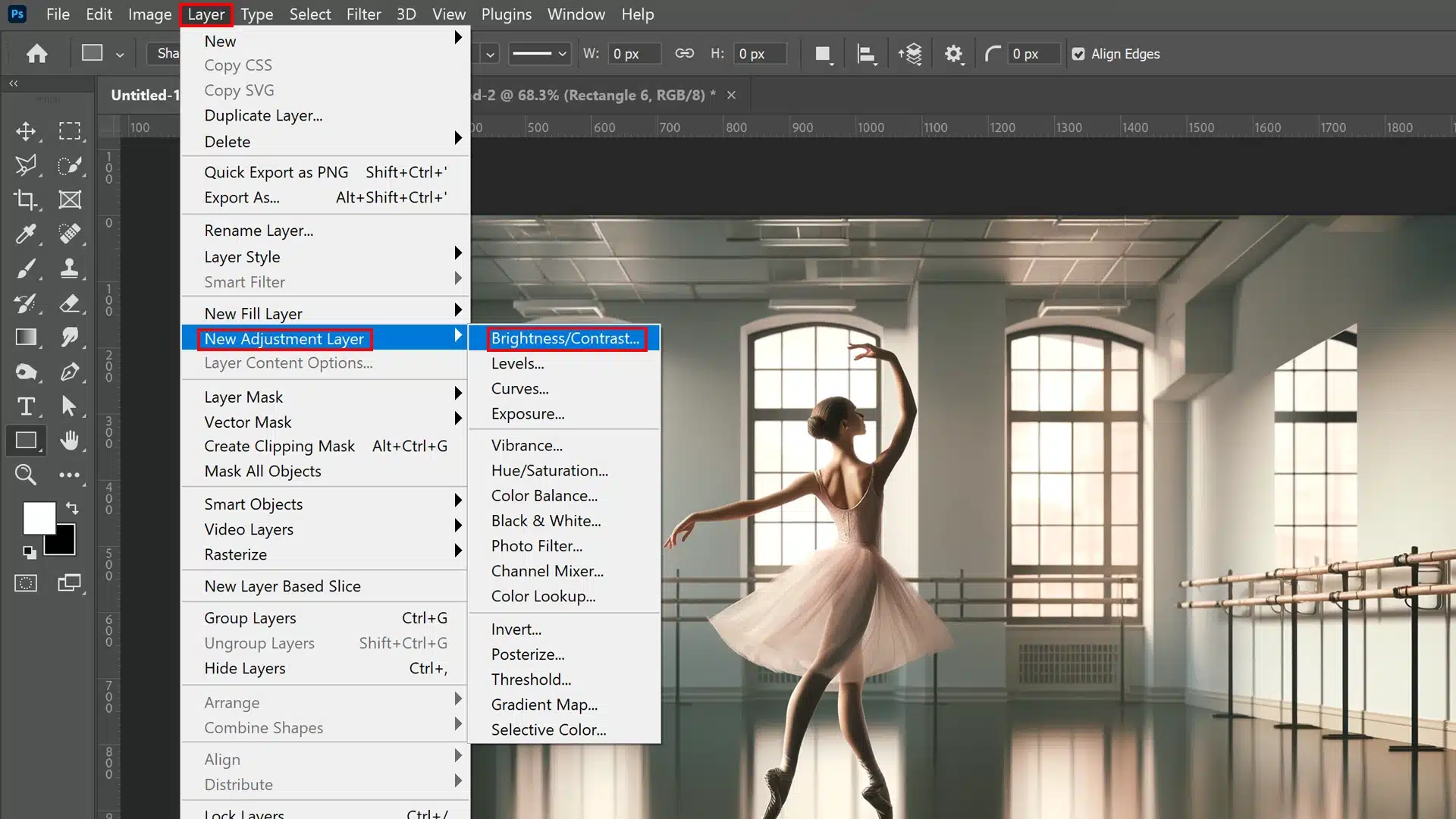Open path arrangement options
The width and height of the screenshot is (1456, 819).
910,54
